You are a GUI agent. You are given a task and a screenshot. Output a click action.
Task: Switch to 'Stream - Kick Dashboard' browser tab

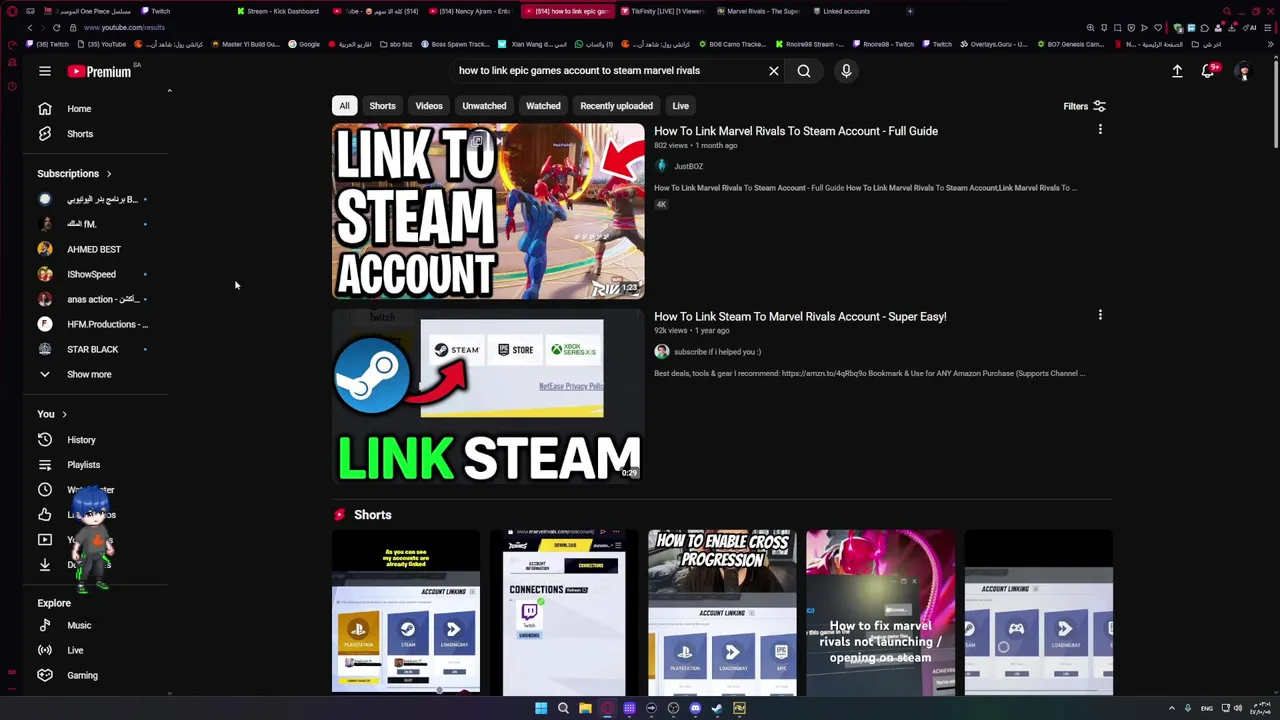pos(278,12)
